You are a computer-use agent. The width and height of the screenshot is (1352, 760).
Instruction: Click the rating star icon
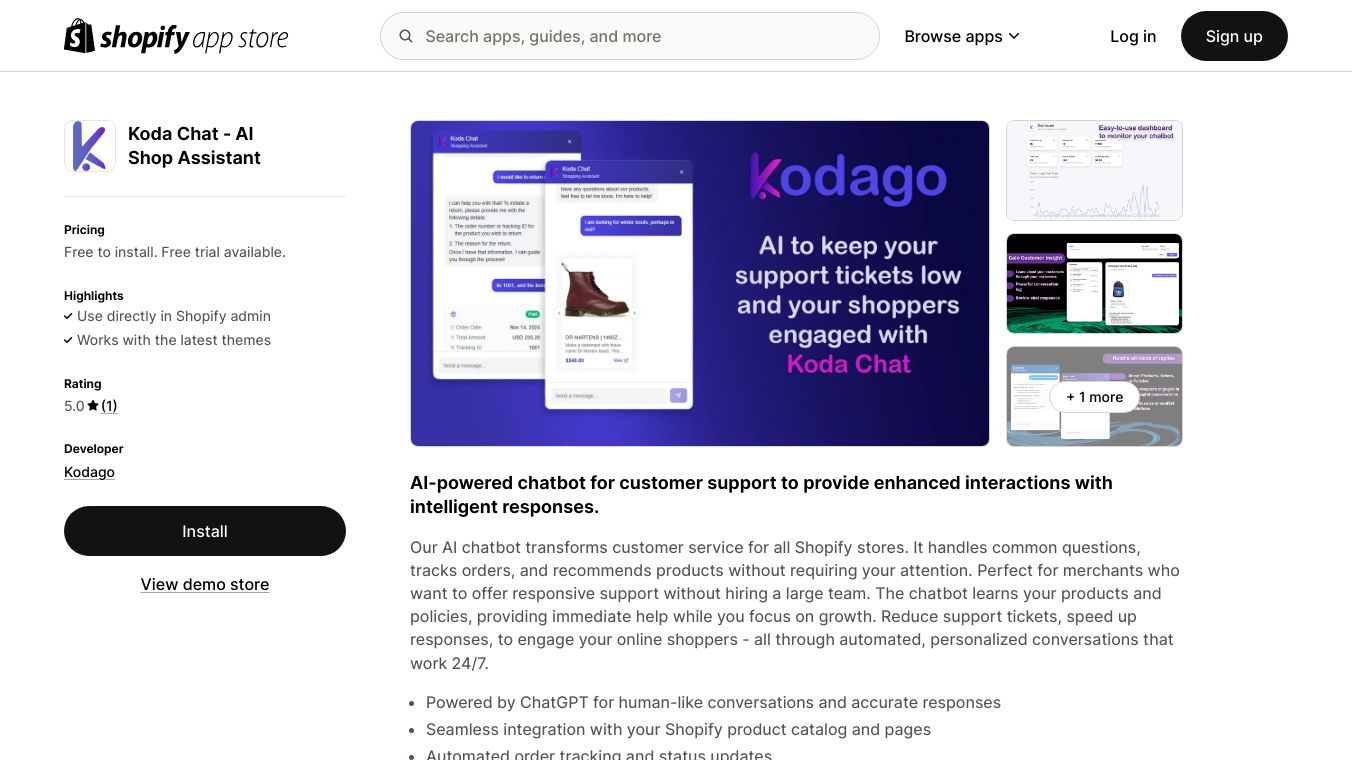point(93,406)
